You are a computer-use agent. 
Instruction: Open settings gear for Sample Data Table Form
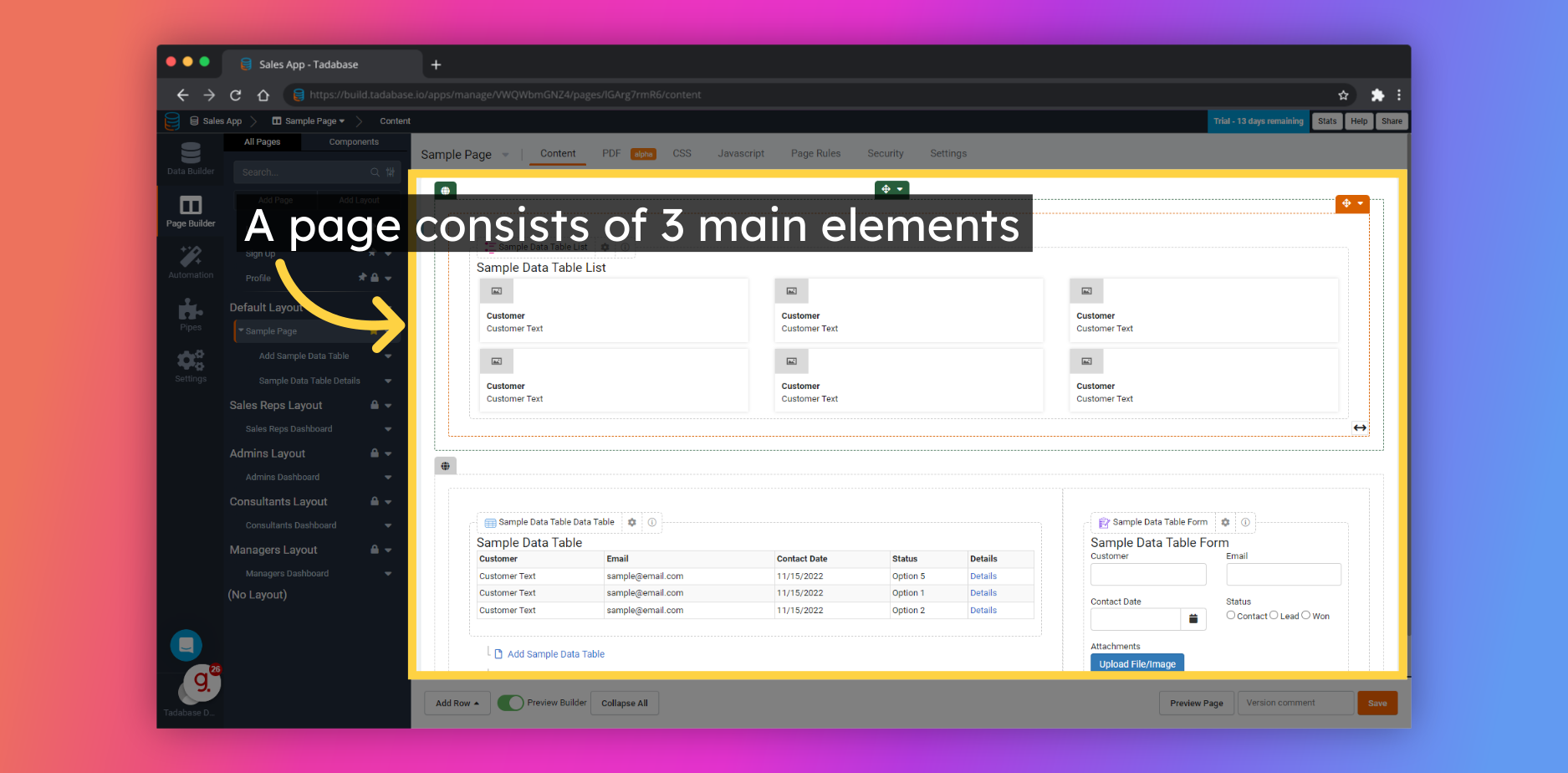click(1225, 522)
